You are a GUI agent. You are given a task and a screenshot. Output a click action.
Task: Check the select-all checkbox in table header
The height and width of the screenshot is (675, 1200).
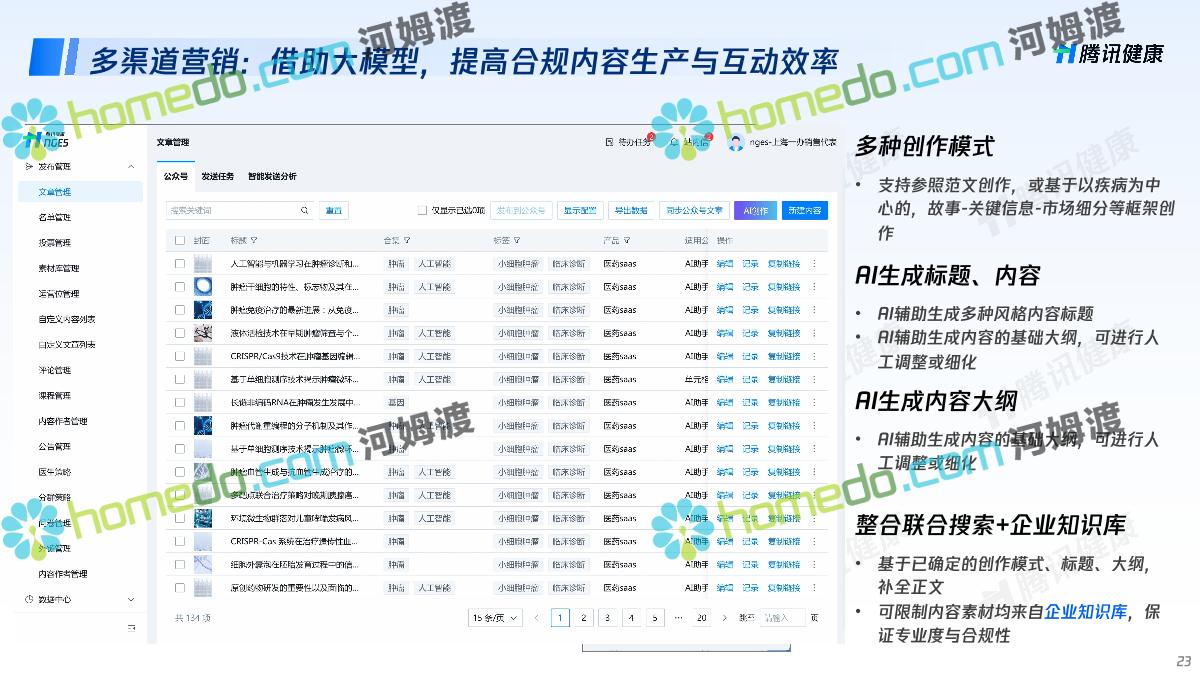tap(180, 241)
